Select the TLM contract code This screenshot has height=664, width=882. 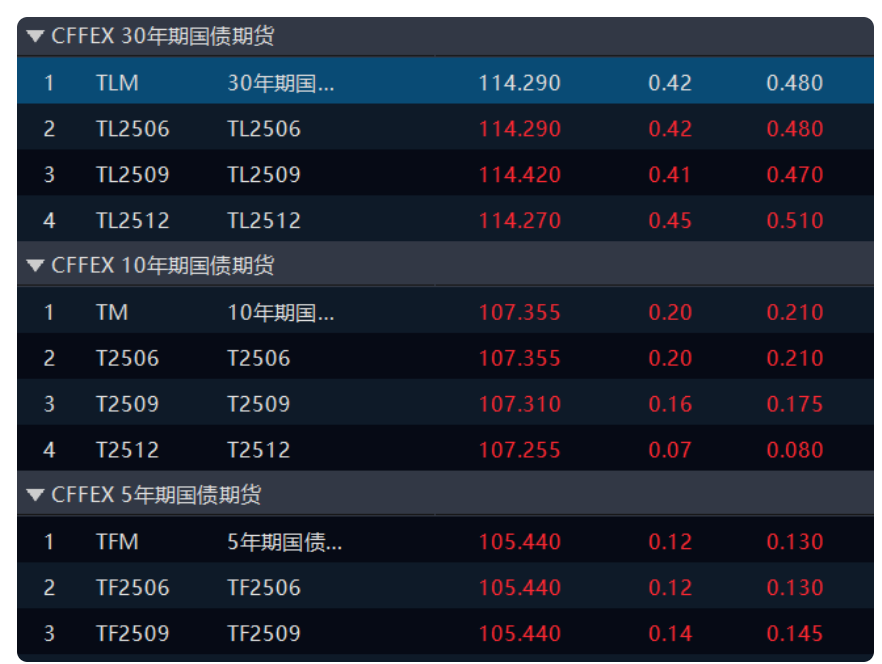pyautogui.click(x=117, y=83)
